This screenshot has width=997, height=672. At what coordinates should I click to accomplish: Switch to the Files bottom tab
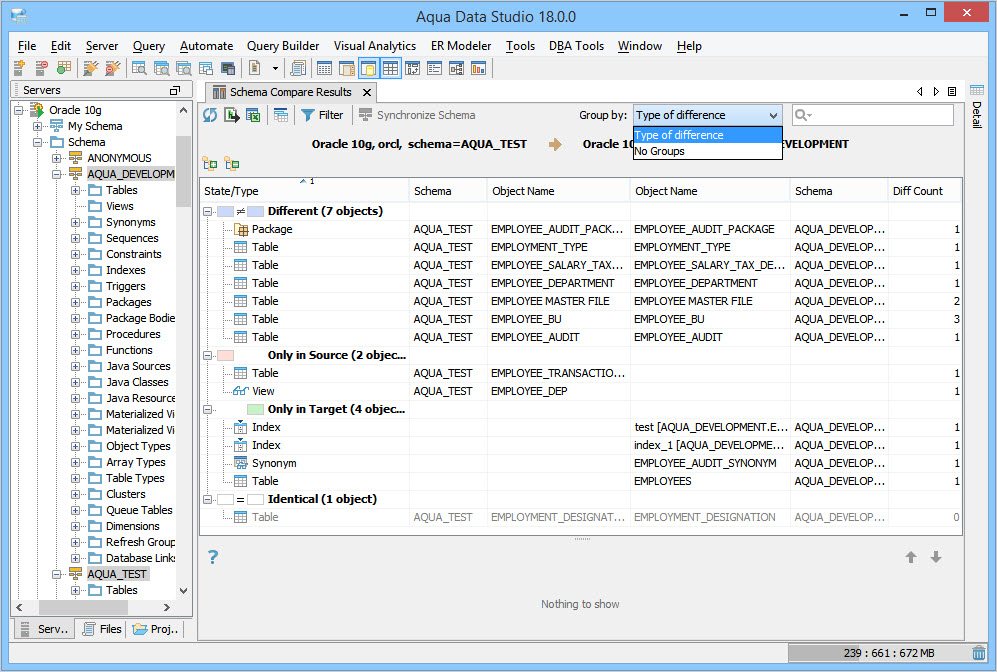tap(102, 629)
